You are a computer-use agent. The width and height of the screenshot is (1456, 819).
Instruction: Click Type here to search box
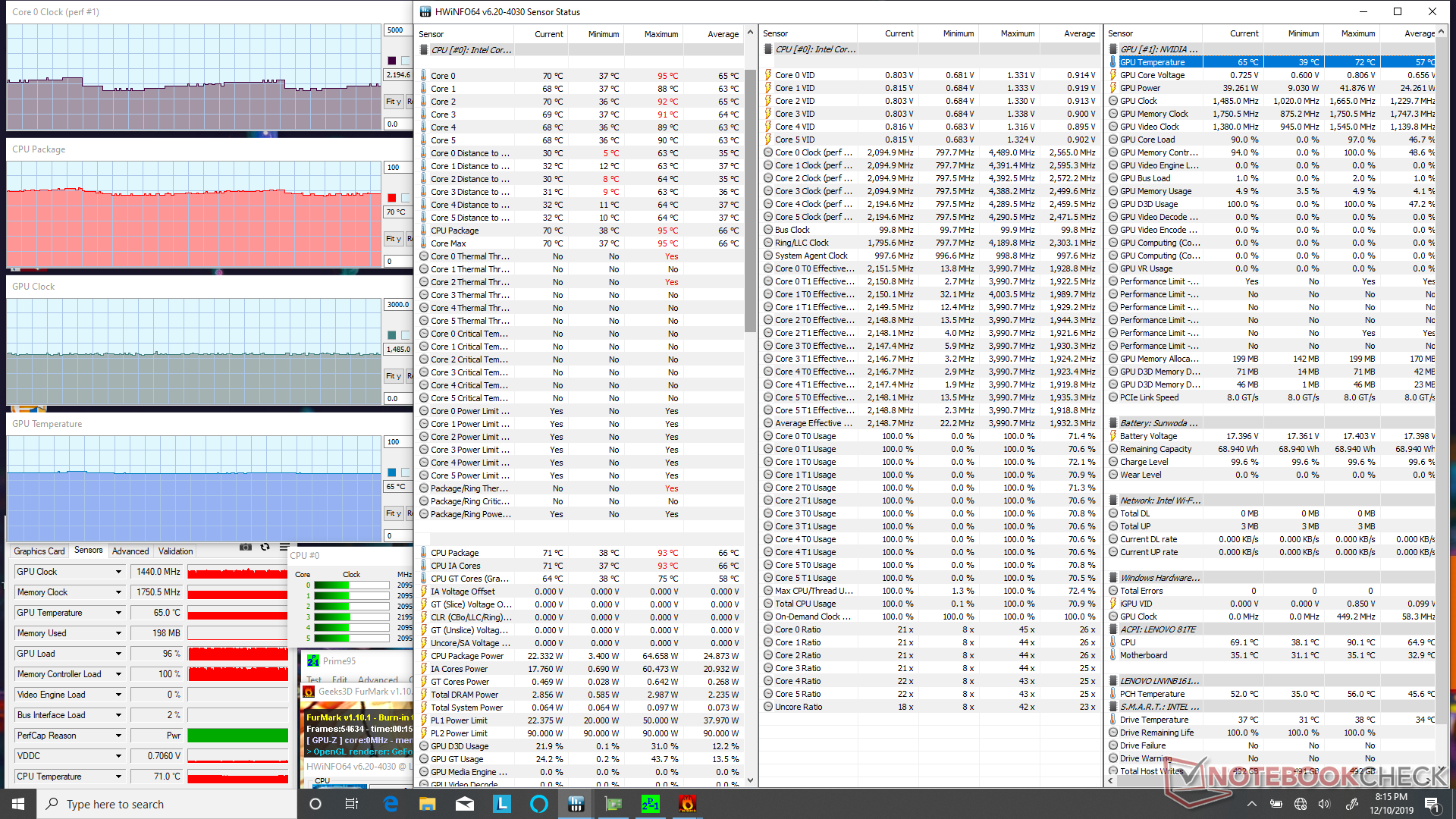[167, 804]
